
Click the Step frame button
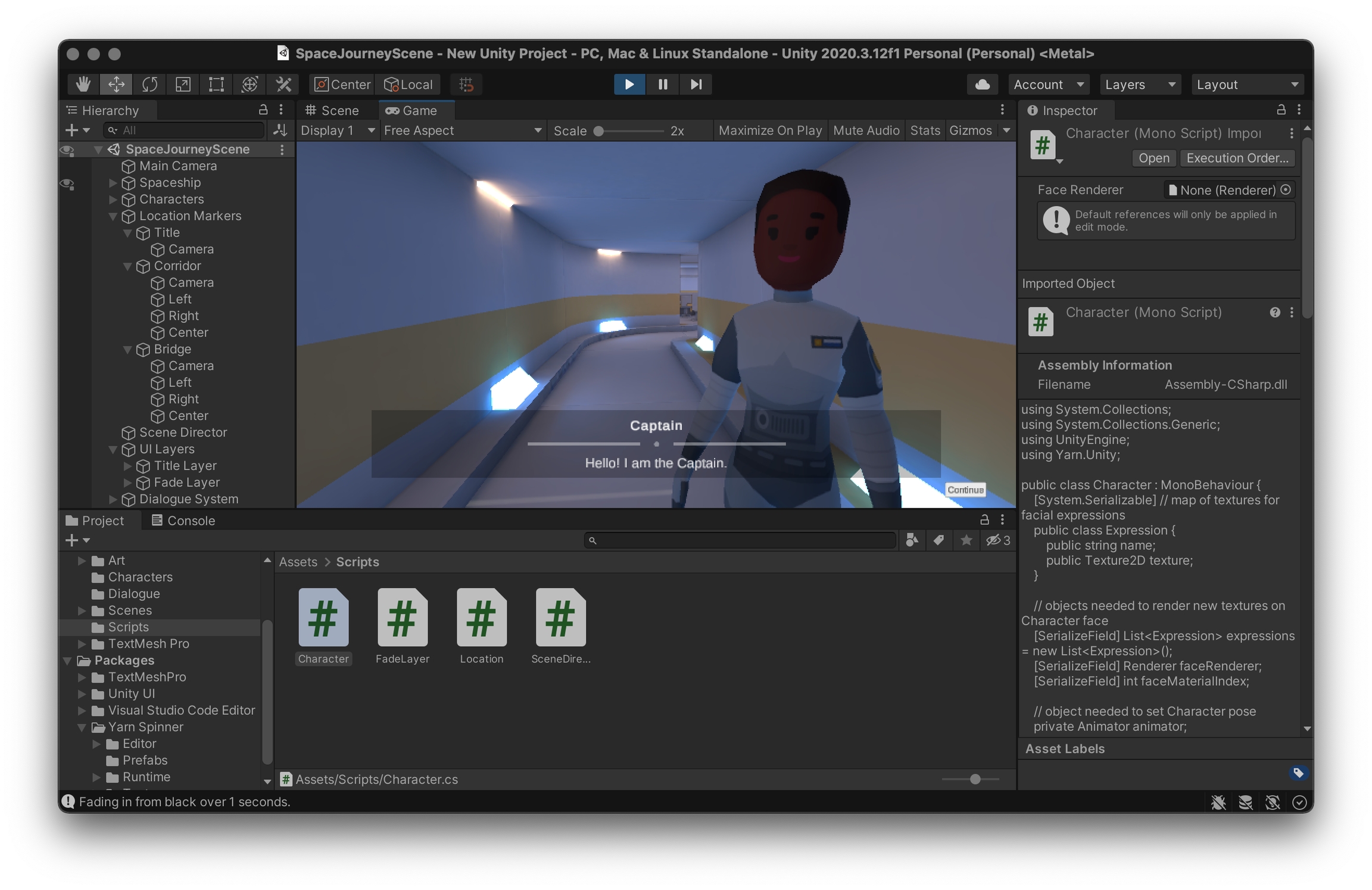tap(696, 85)
